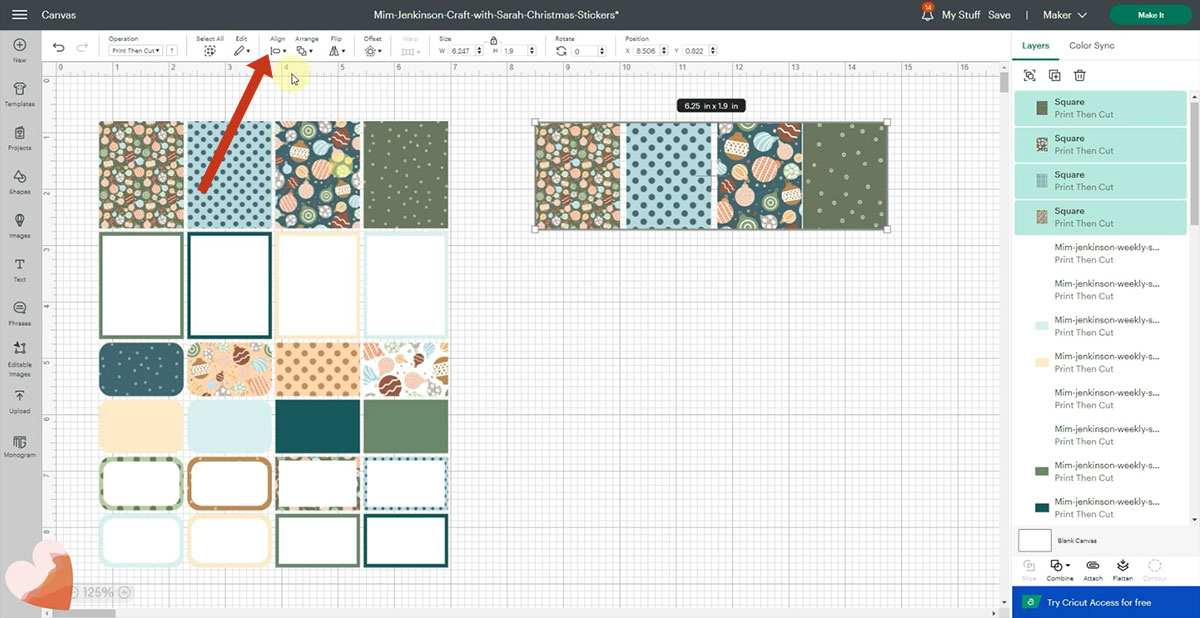Click the Flatten icon

1123,568
